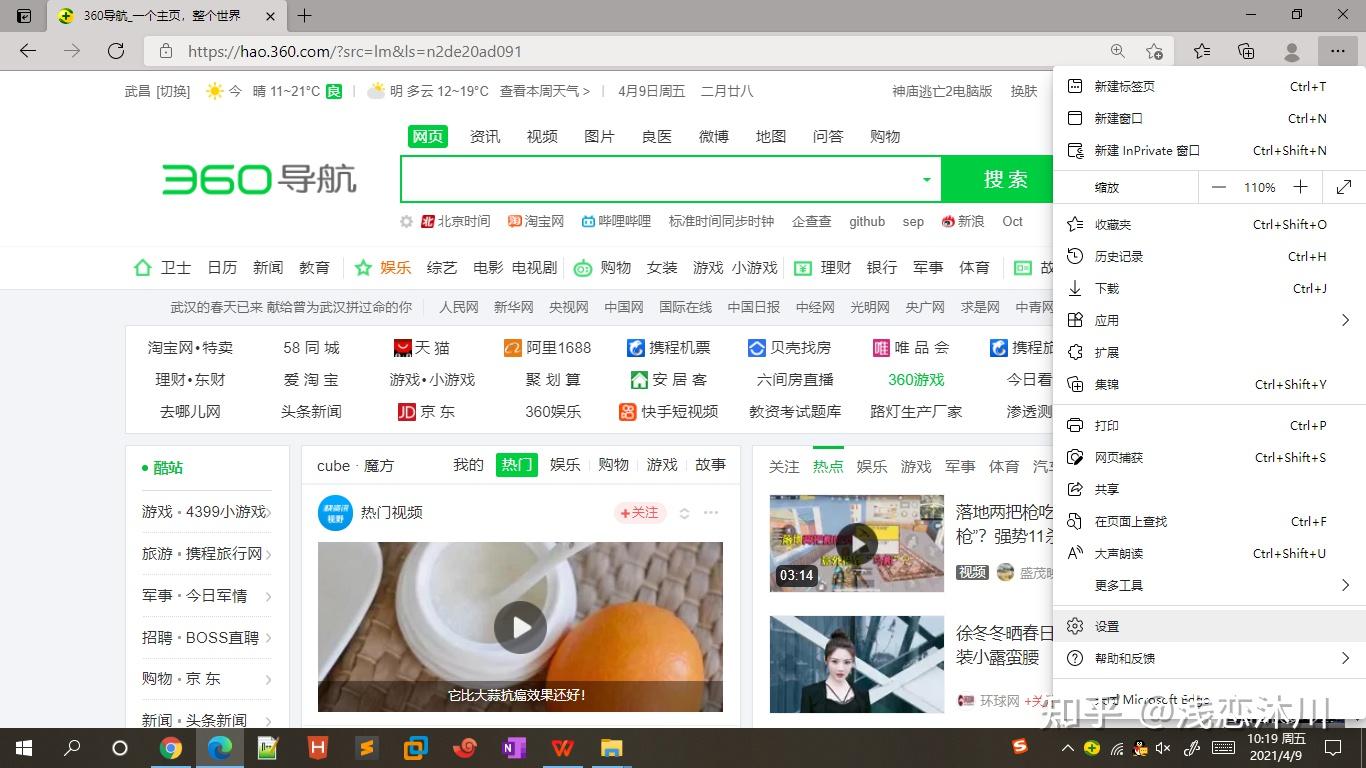Expand the 帮助和反馈 submenu
Screen dimensions: 1366x768
[x=1210, y=659]
